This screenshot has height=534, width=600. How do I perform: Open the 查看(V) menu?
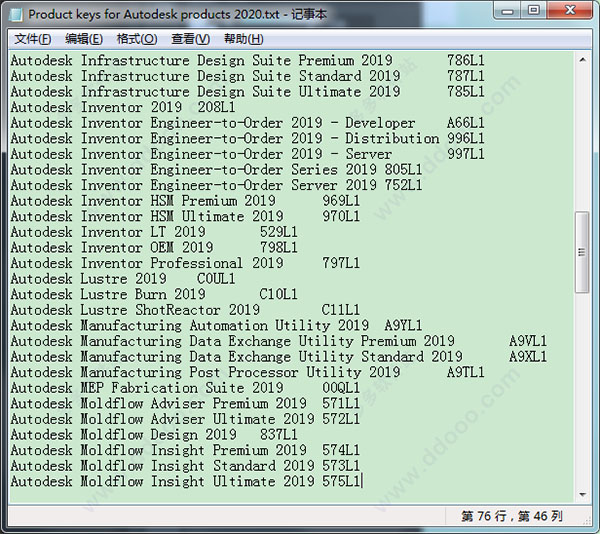coord(190,39)
